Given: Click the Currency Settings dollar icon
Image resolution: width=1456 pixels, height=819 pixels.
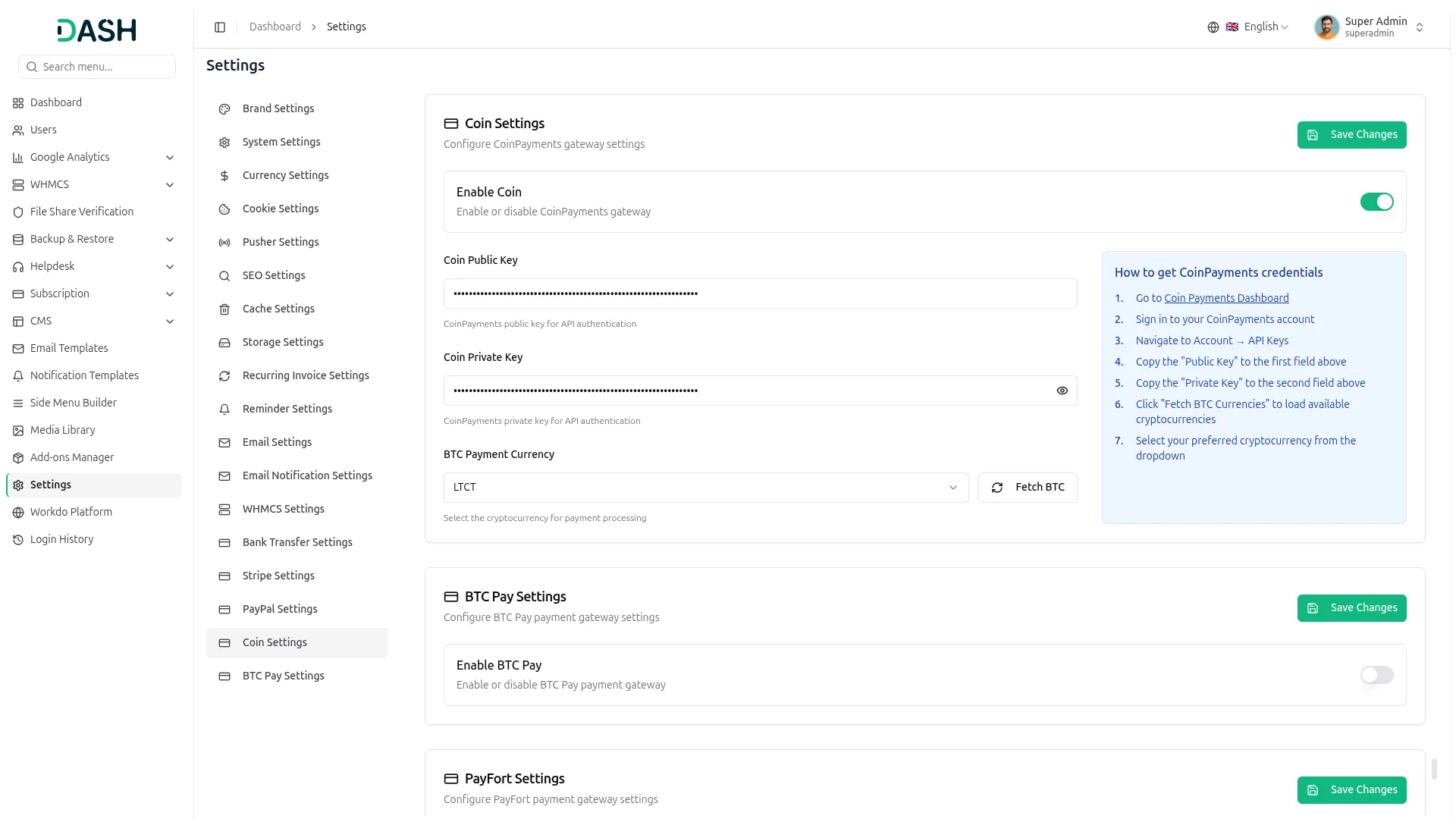Looking at the screenshot, I should pos(224,176).
